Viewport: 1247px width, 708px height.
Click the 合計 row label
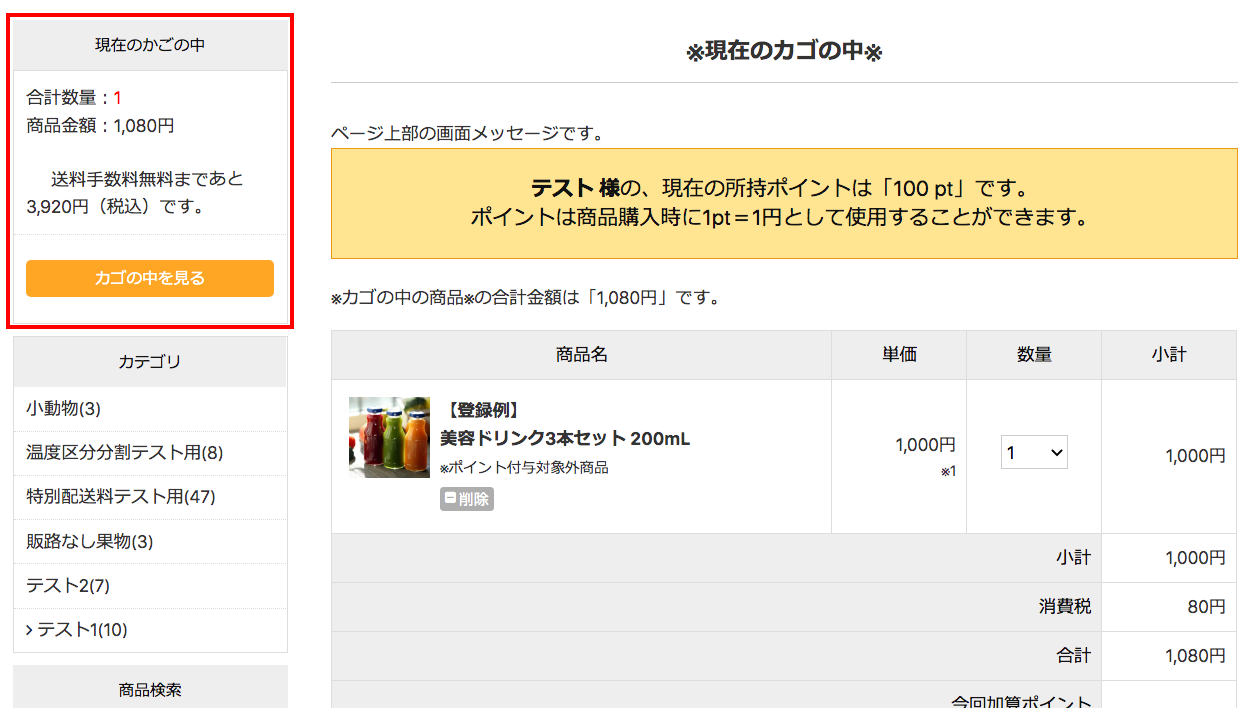coord(1074,655)
